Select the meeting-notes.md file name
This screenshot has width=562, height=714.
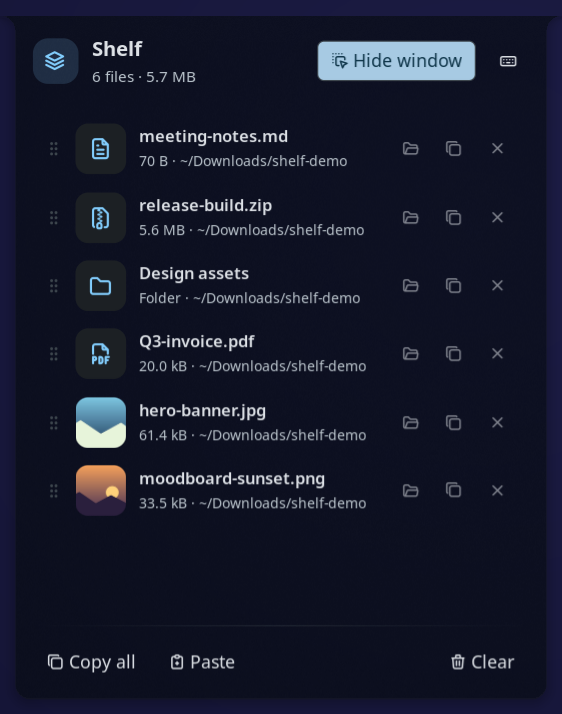(214, 137)
